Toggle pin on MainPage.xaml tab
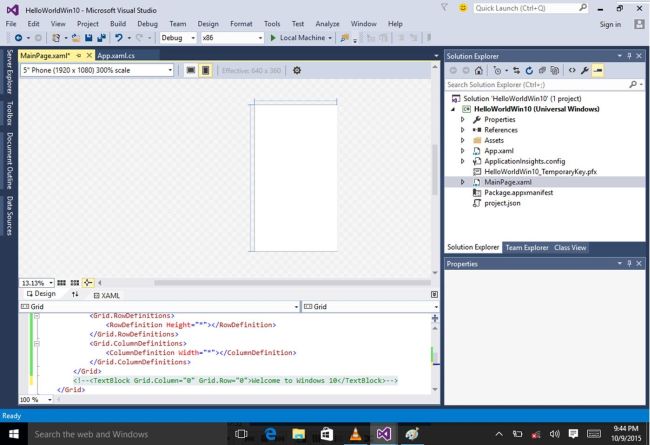Image resolution: width=650 pixels, height=445 pixels. 79,56
